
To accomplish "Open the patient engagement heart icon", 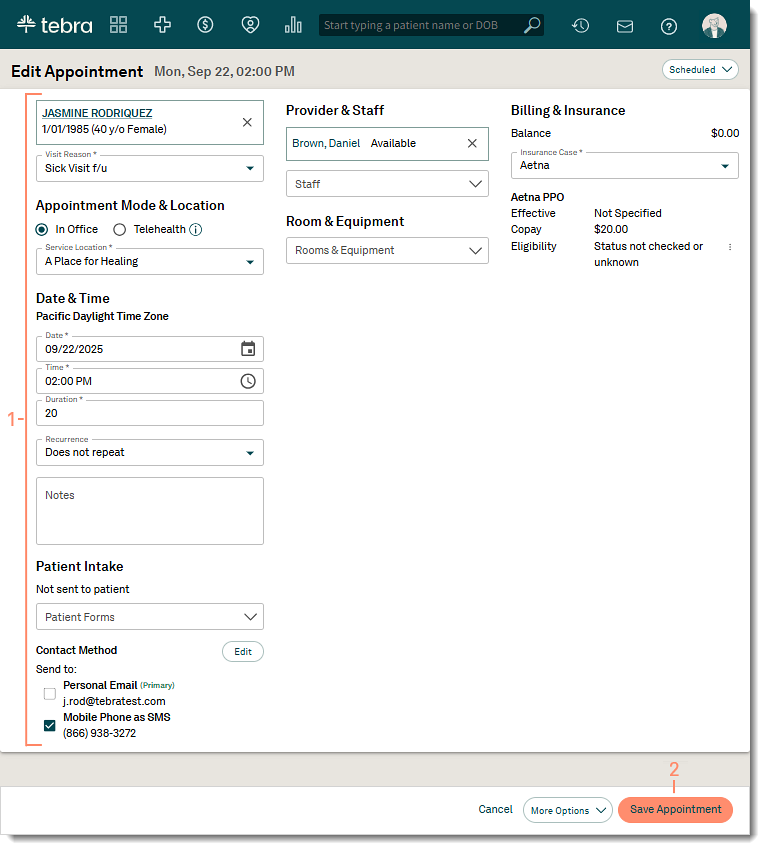I will 250,25.
